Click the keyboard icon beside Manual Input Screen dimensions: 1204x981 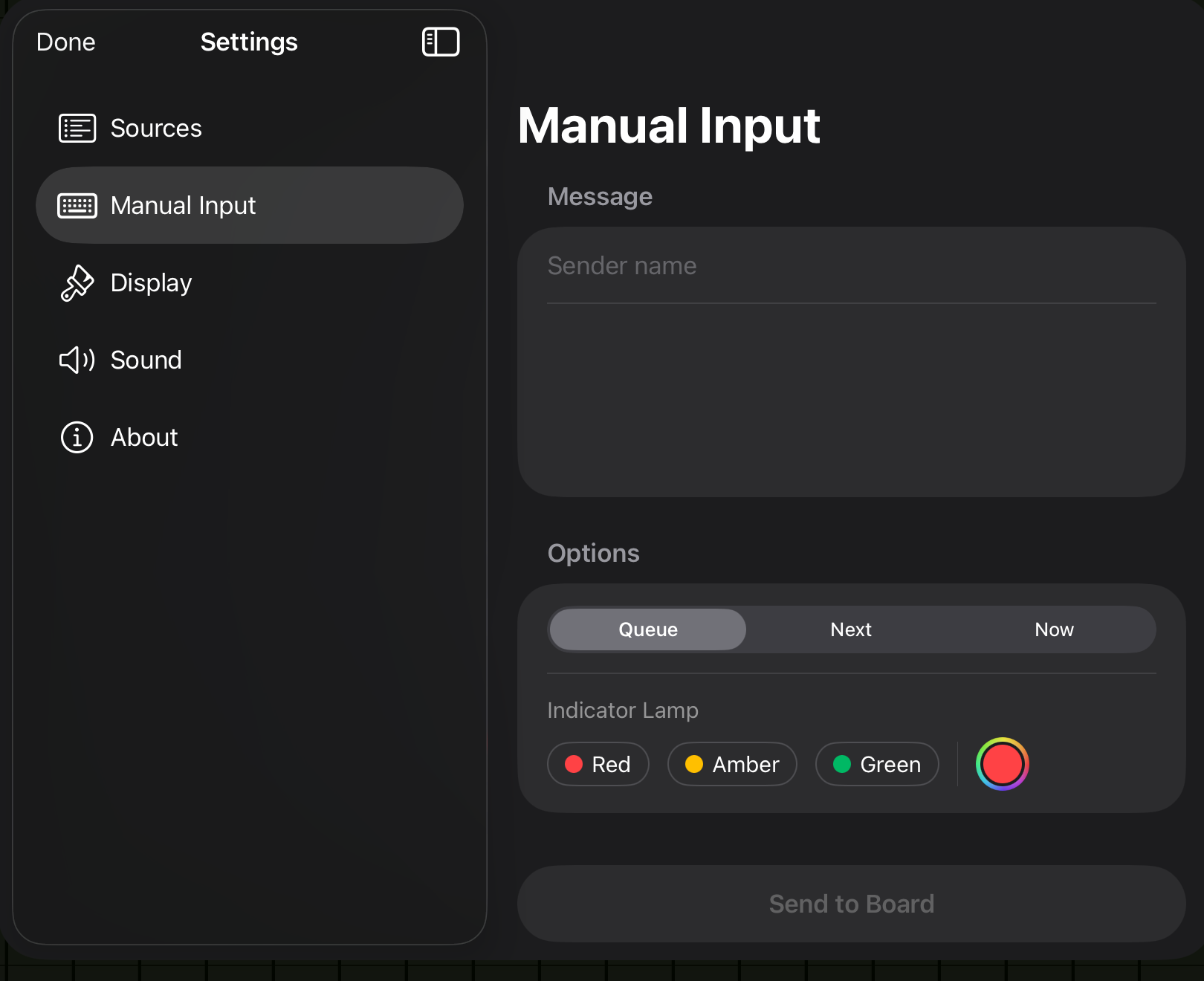[x=78, y=205]
